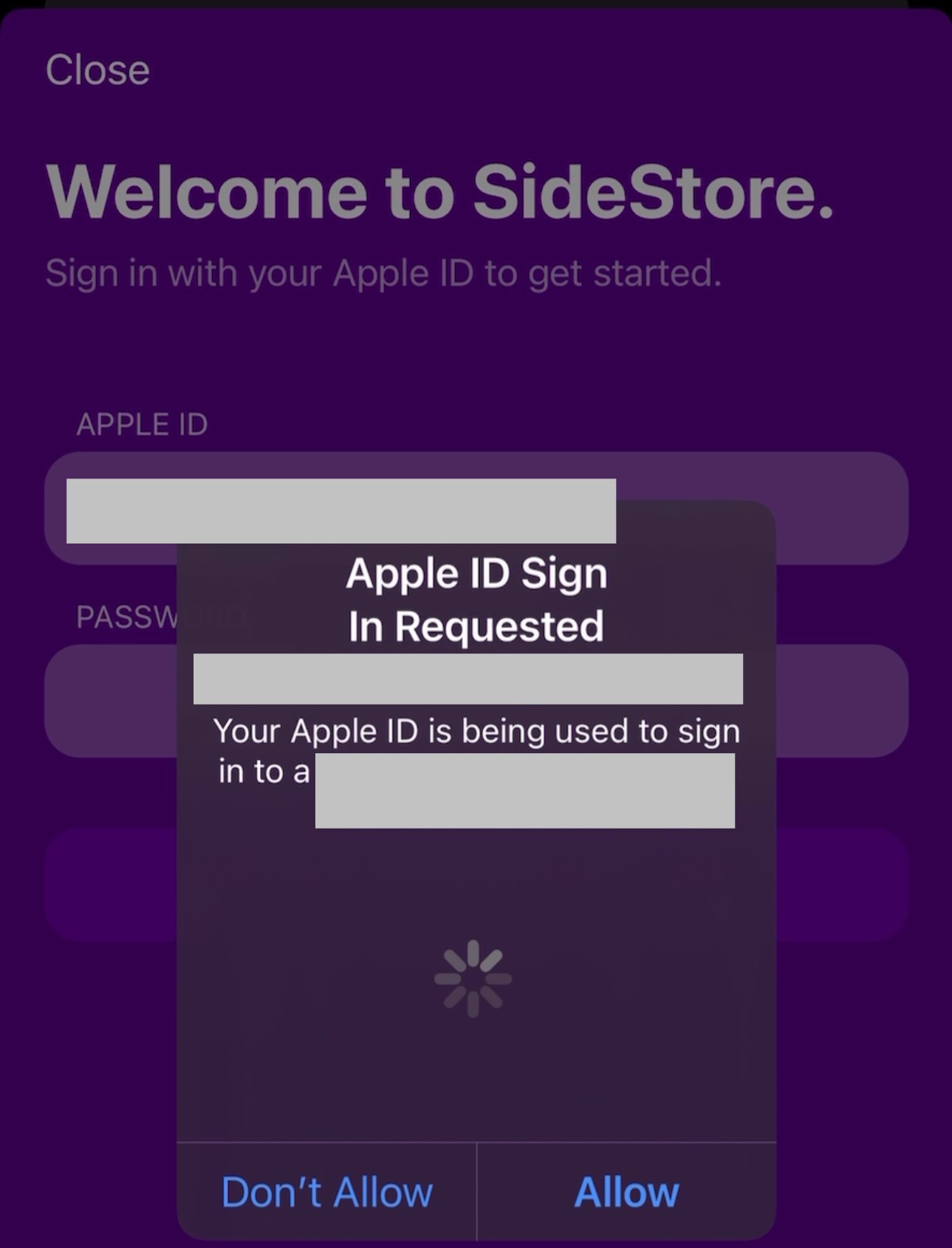Click the divider between Don't Allow and Allow
This screenshot has width=952, height=1248.
477,1191
